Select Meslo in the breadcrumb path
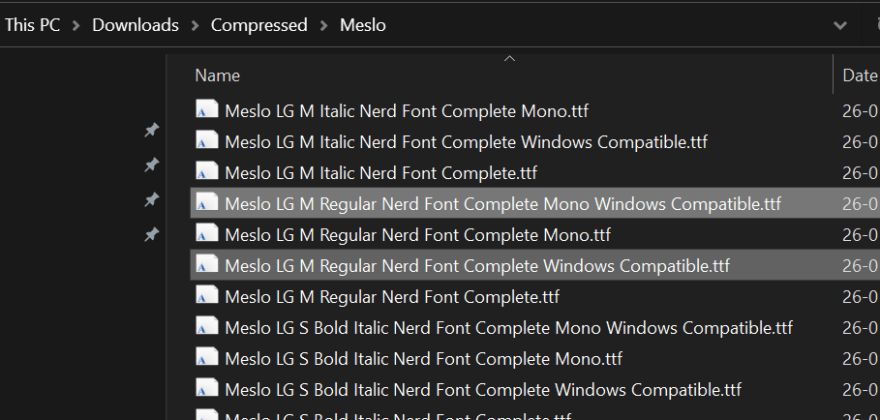The image size is (880, 420). [x=363, y=25]
